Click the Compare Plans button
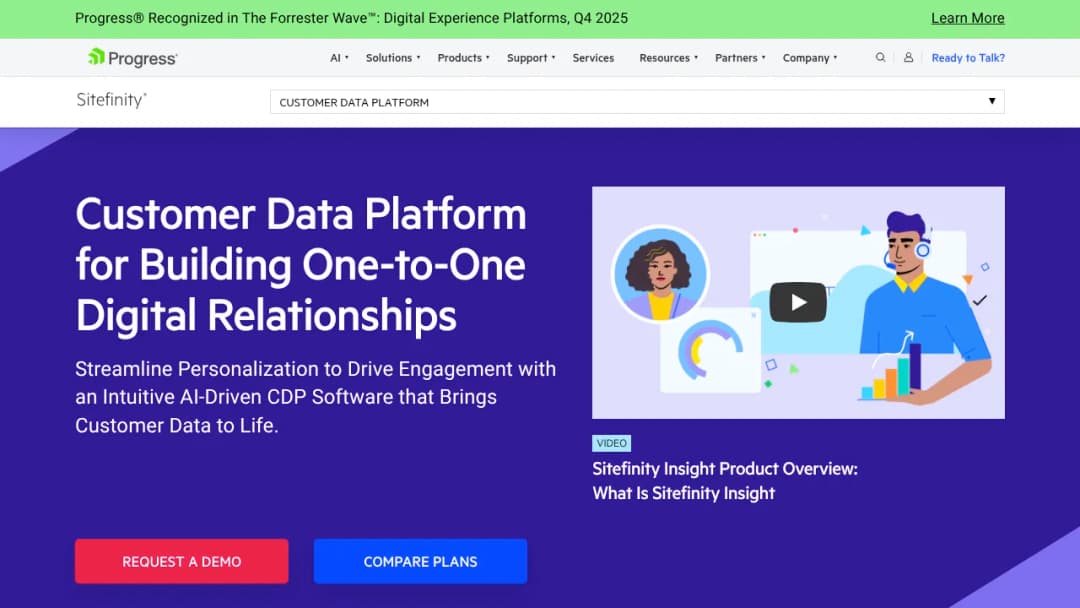 coord(420,561)
